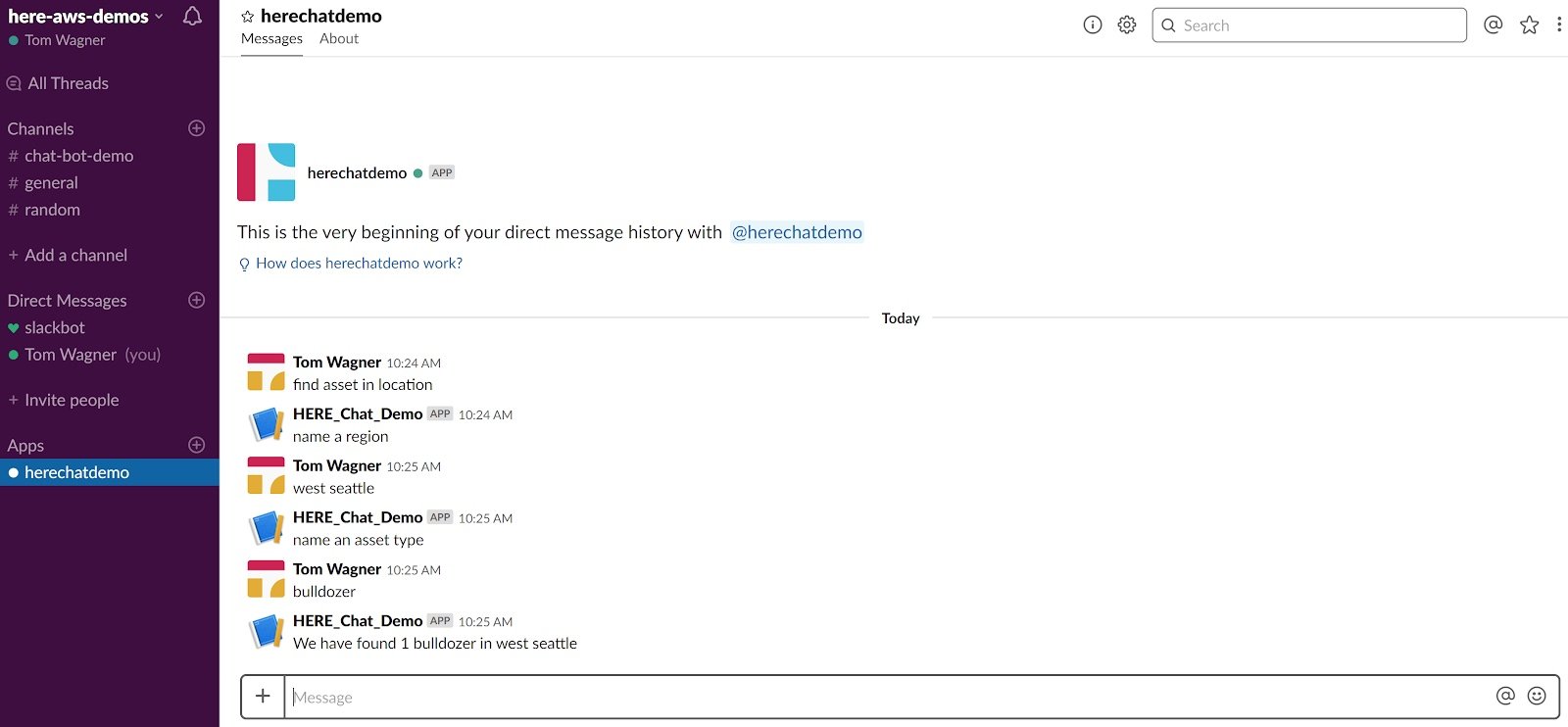Click the @herechatdemo mention link
The width and height of the screenshot is (1568, 727).
797,232
